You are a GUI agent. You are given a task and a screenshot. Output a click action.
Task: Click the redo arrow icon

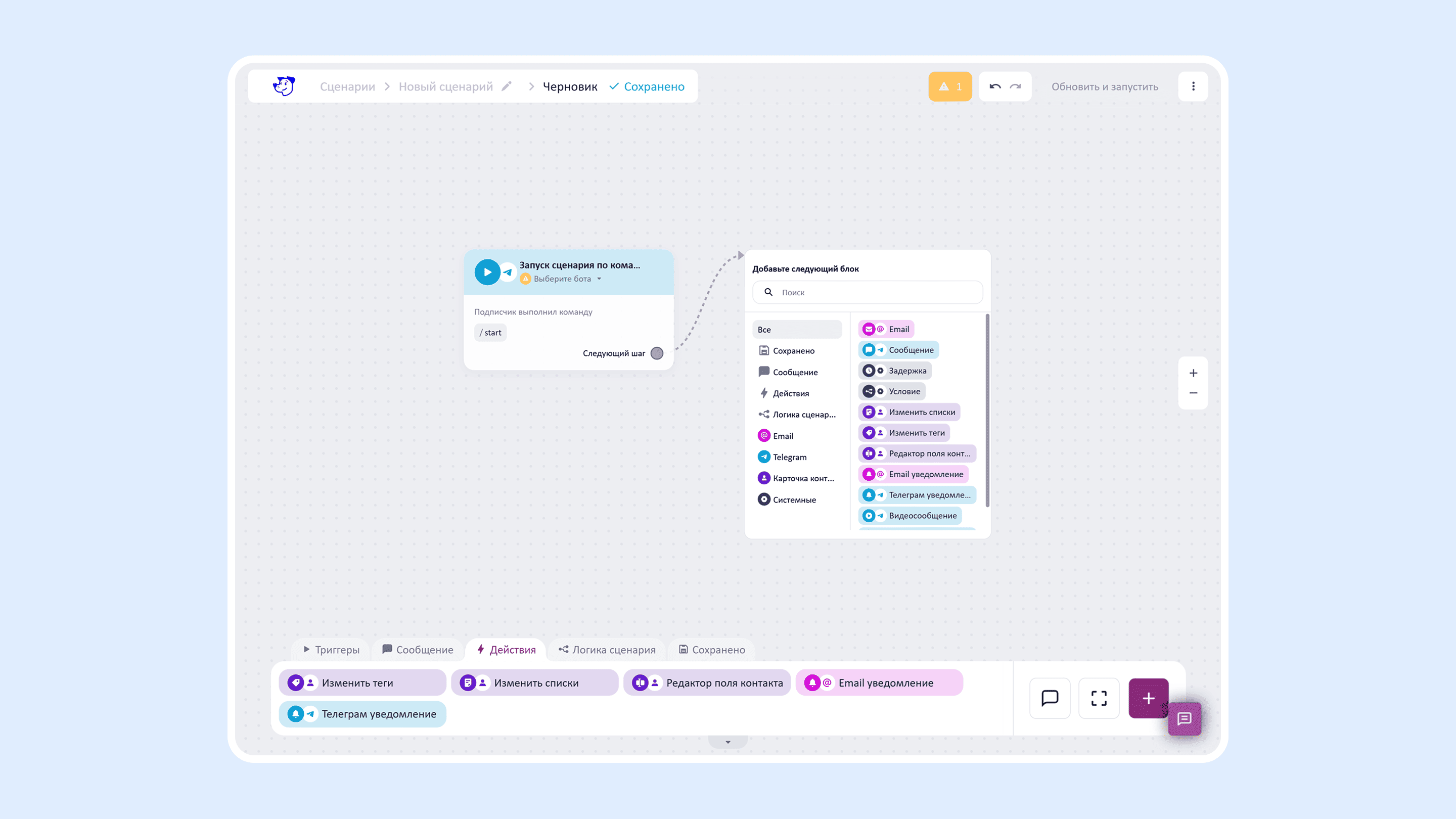[x=1016, y=86]
